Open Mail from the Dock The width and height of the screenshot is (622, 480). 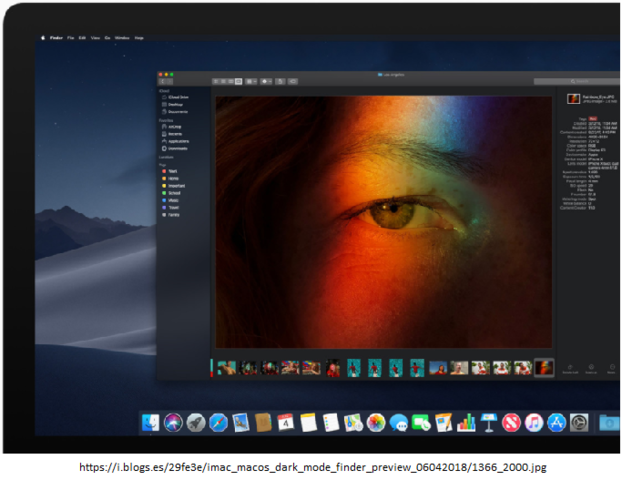[241, 422]
